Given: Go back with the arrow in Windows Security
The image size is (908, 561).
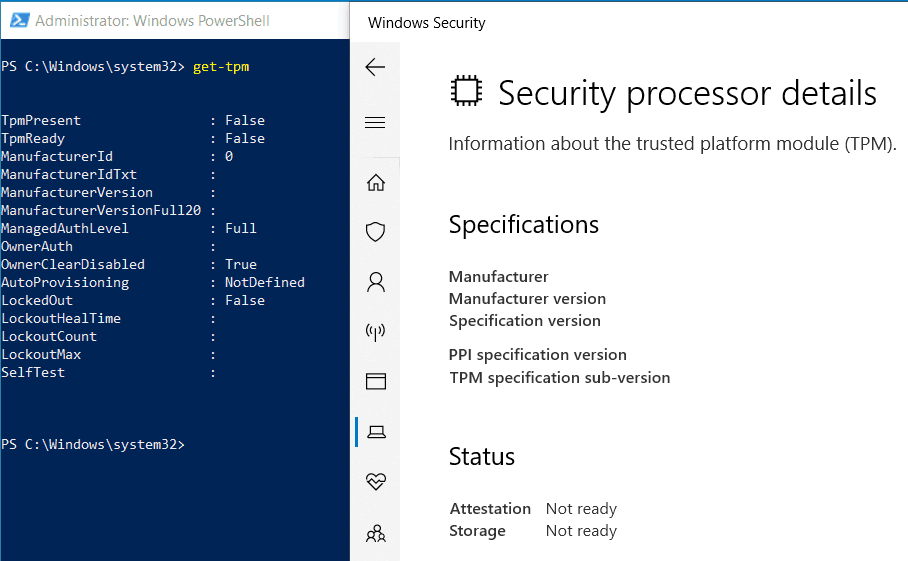Looking at the screenshot, I should coord(375,67).
